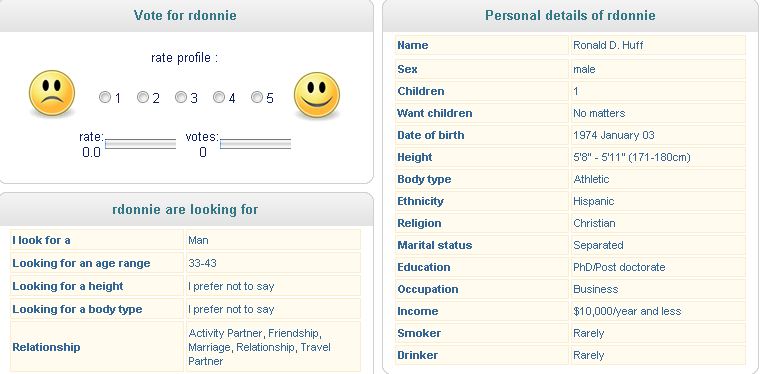Click the Children value '1'
Image resolution: width=761 pixels, height=374 pixels.
click(576, 91)
